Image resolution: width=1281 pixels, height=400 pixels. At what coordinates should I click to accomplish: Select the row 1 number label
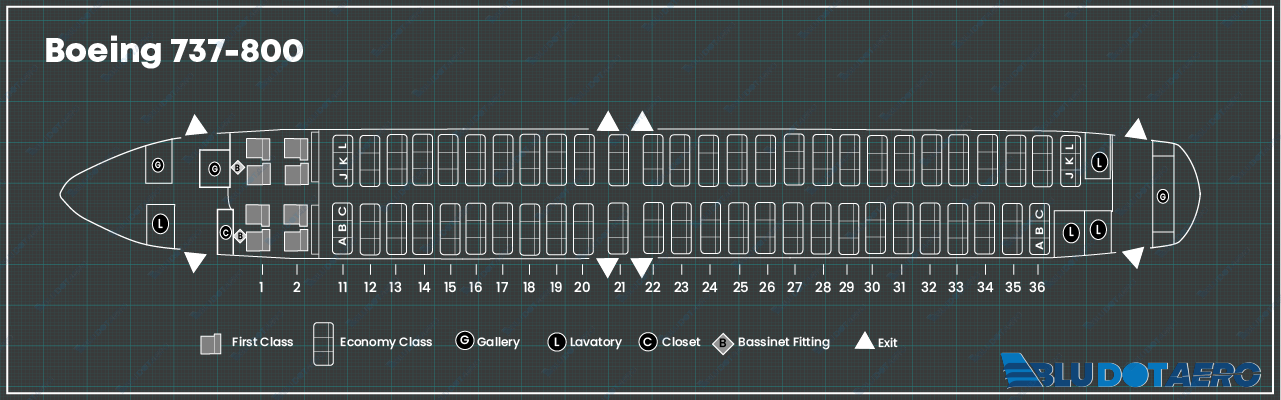click(x=261, y=288)
